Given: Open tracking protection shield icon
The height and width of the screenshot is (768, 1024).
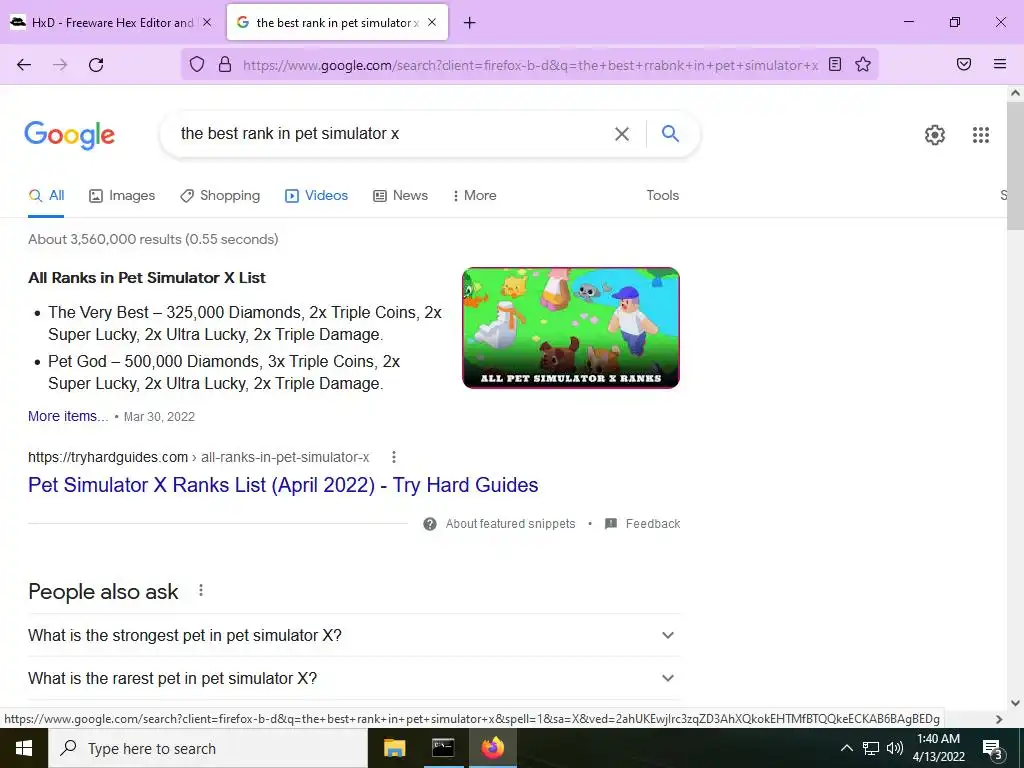Looking at the screenshot, I should click(197, 64).
